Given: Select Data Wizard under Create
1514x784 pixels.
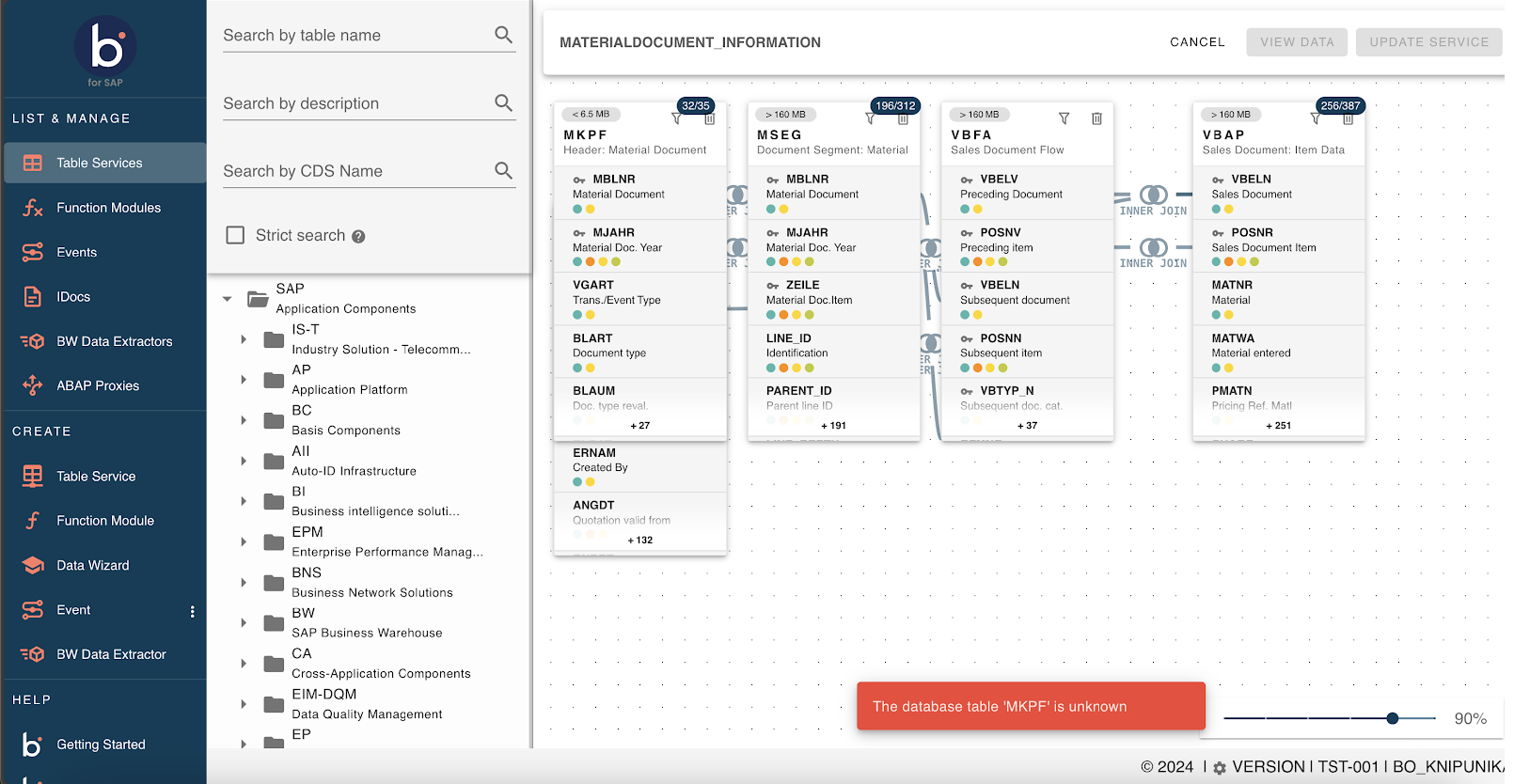Looking at the screenshot, I should tap(93, 565).
